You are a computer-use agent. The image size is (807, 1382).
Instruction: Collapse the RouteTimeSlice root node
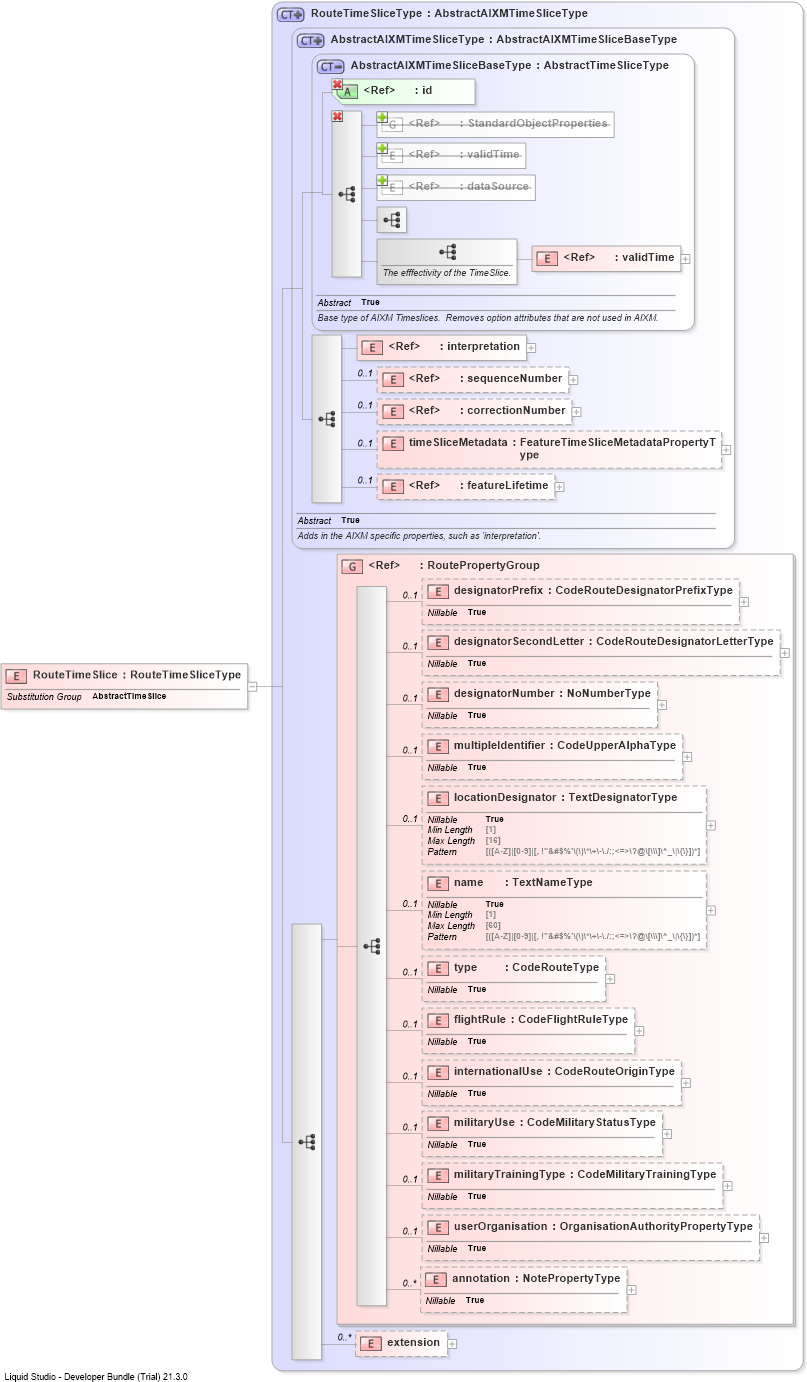point(253,686)
